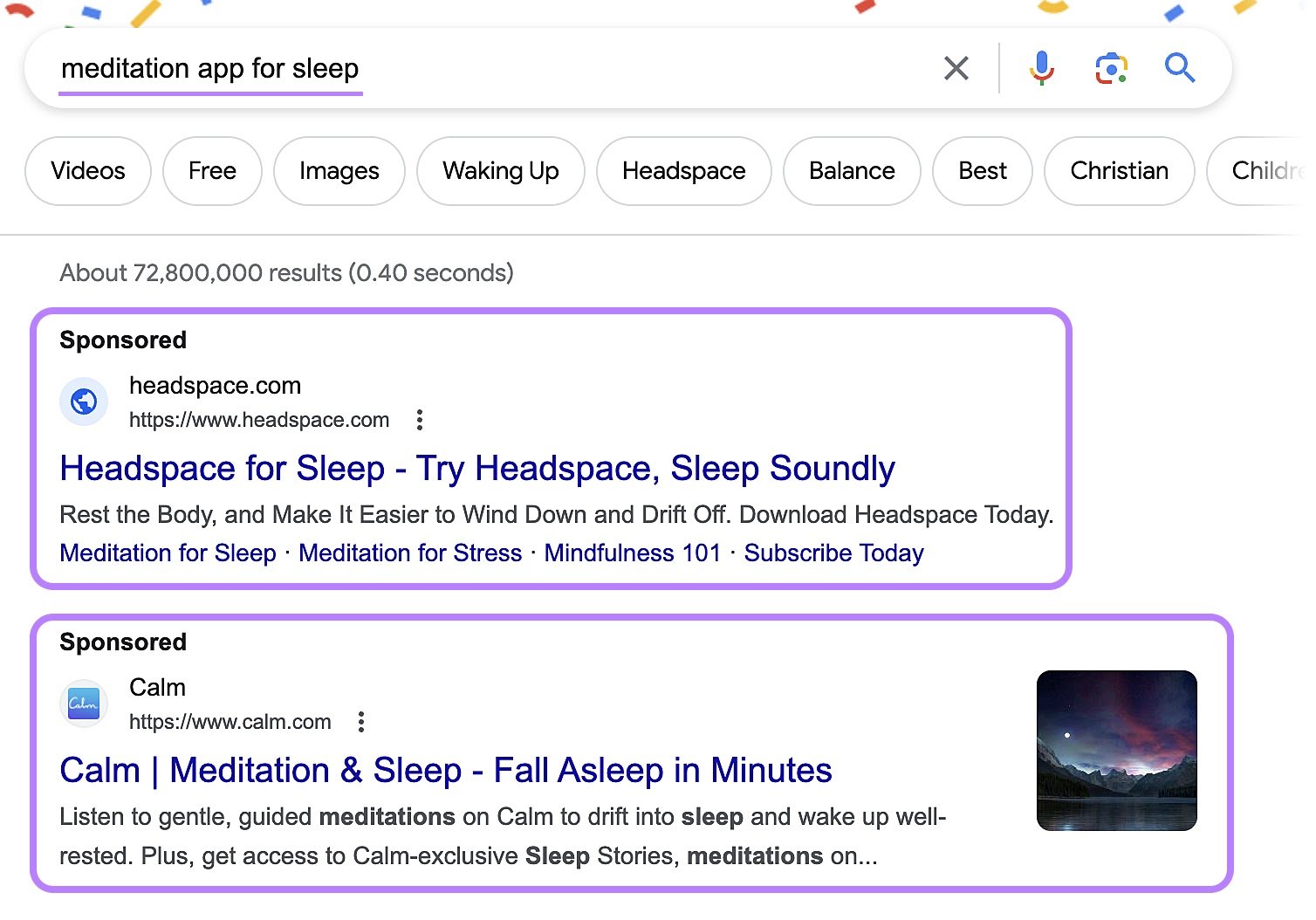This screenshot has width=1316, height=920.
Task: Click the Meditation for Stress sitelink
Action: tap(410, 553)
